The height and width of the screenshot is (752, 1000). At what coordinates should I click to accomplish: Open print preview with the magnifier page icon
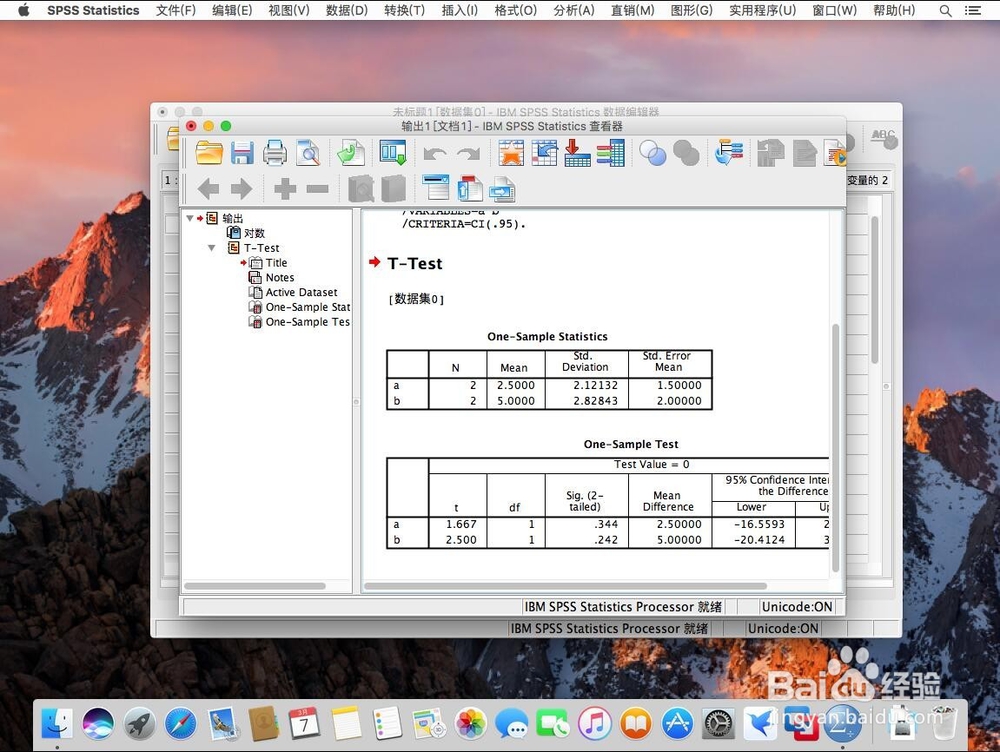308,153
